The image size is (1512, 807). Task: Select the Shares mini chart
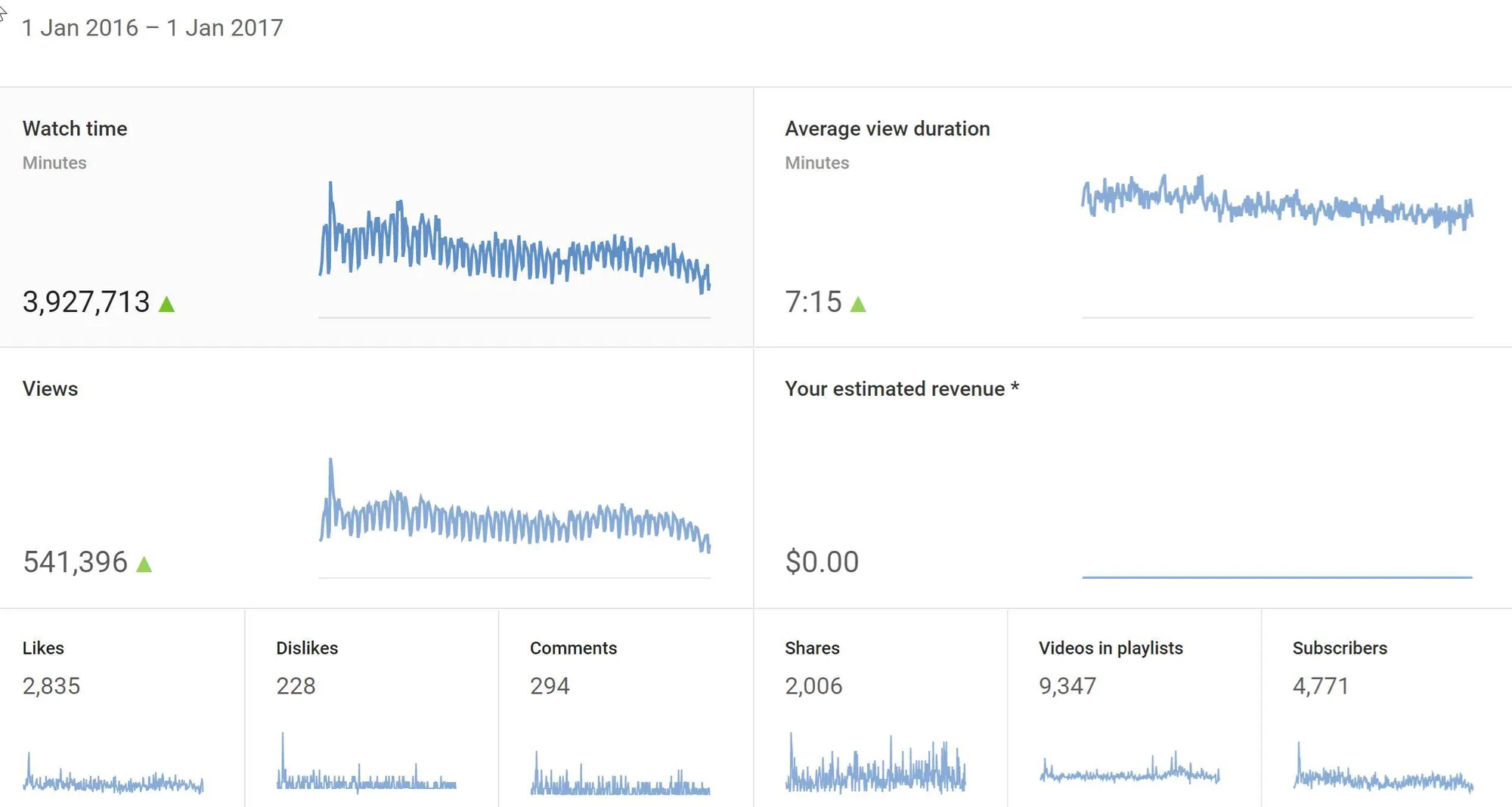(875, 763)
